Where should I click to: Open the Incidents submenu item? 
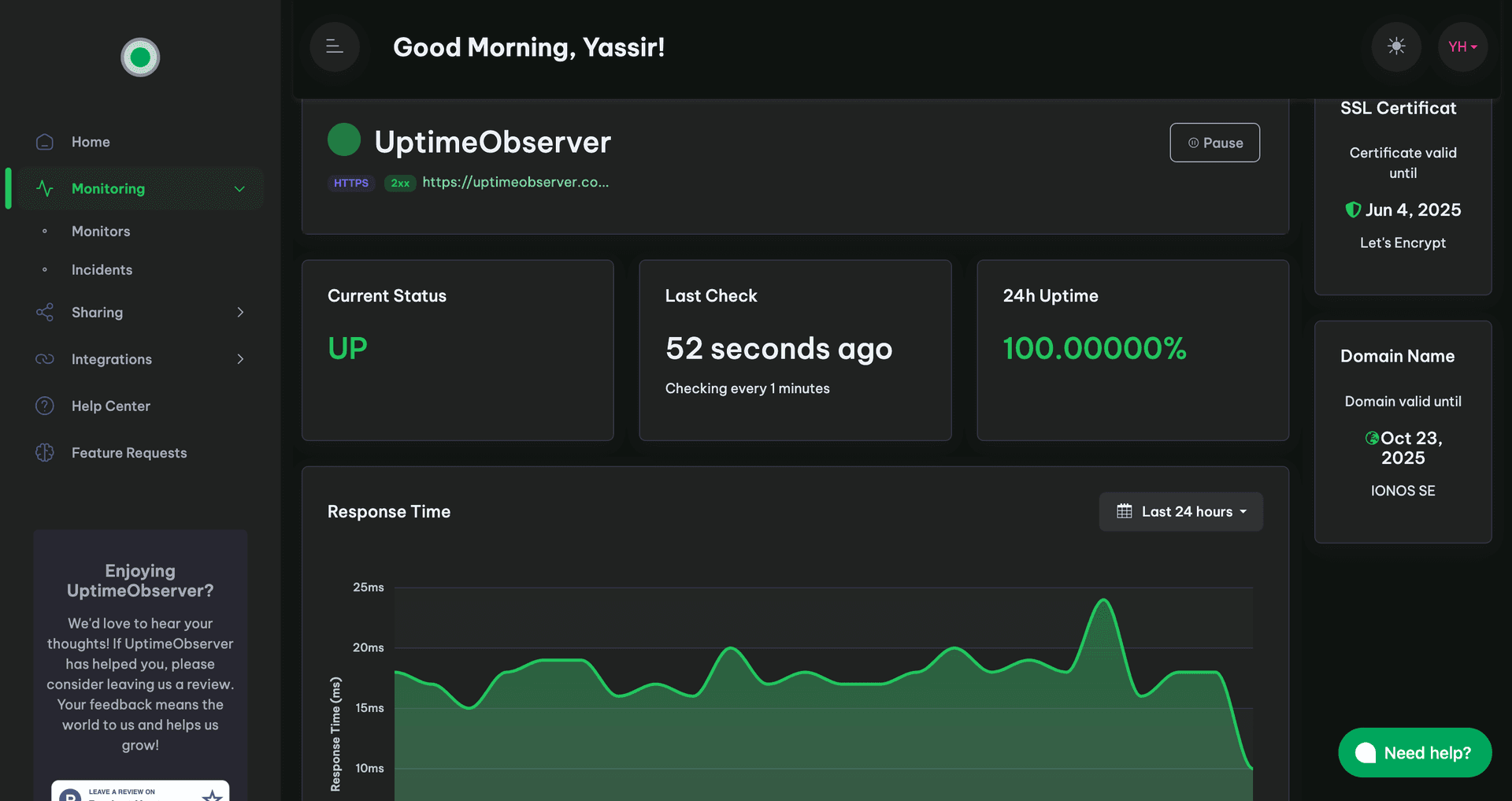(102, 270)
